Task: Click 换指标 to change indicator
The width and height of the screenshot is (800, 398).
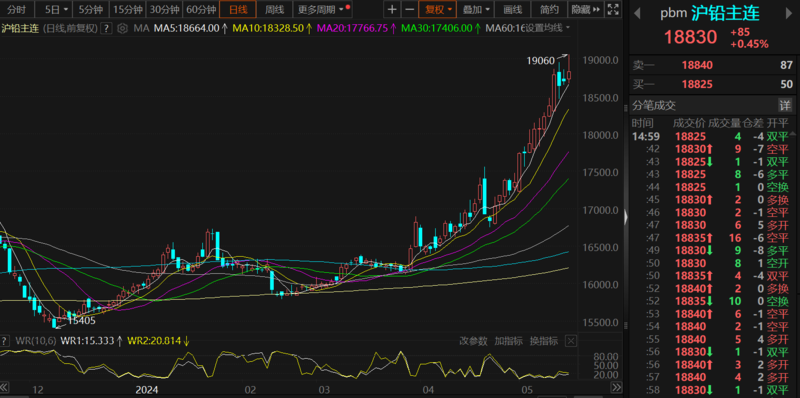Action: tap(543, 341)
